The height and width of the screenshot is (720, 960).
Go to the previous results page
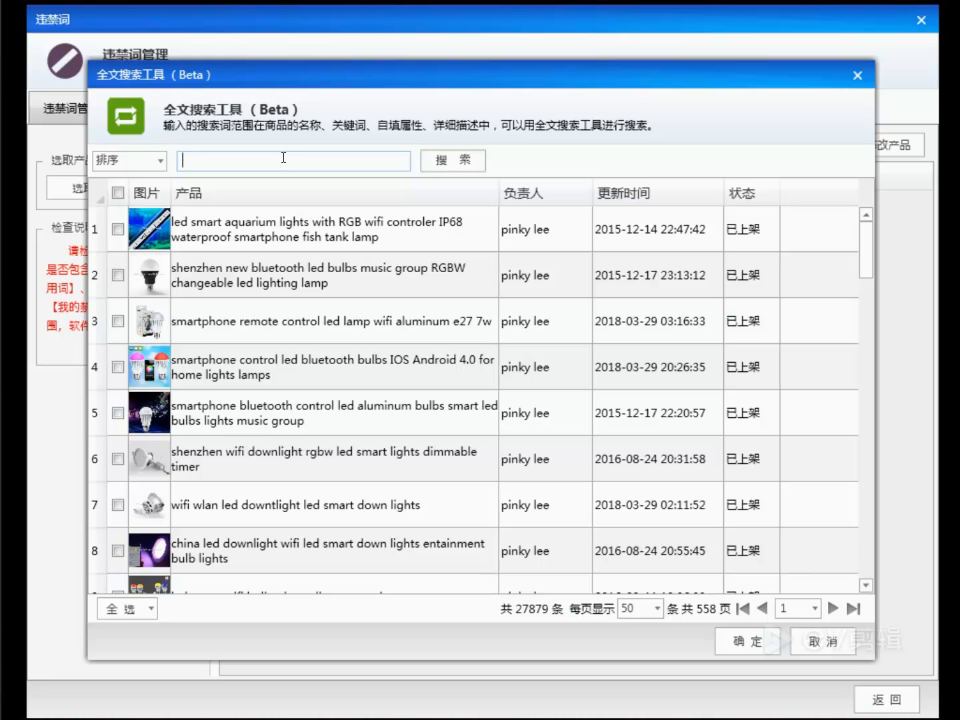[x=762, y=609]
